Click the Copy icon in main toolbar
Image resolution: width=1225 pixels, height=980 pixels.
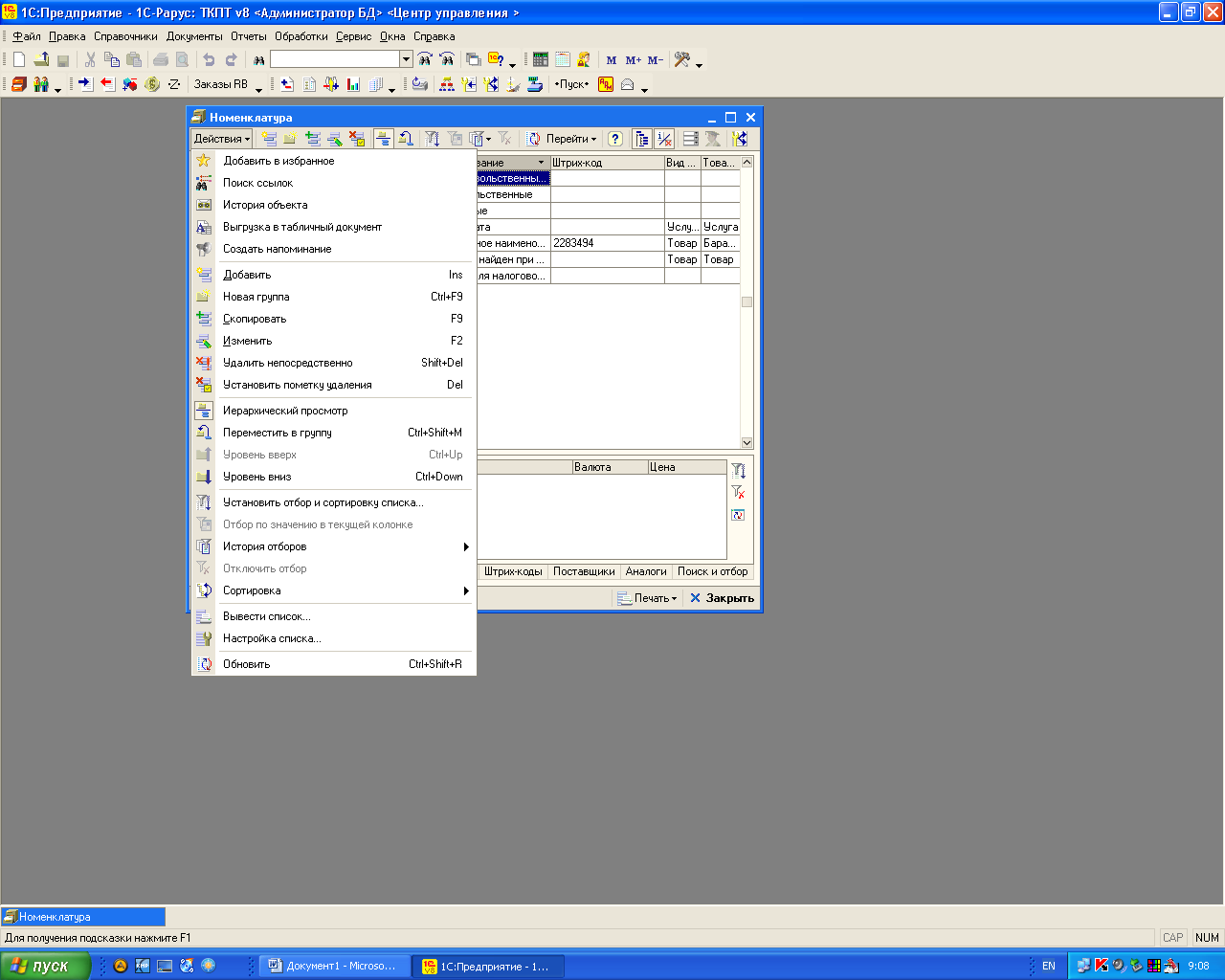[112, 59]
